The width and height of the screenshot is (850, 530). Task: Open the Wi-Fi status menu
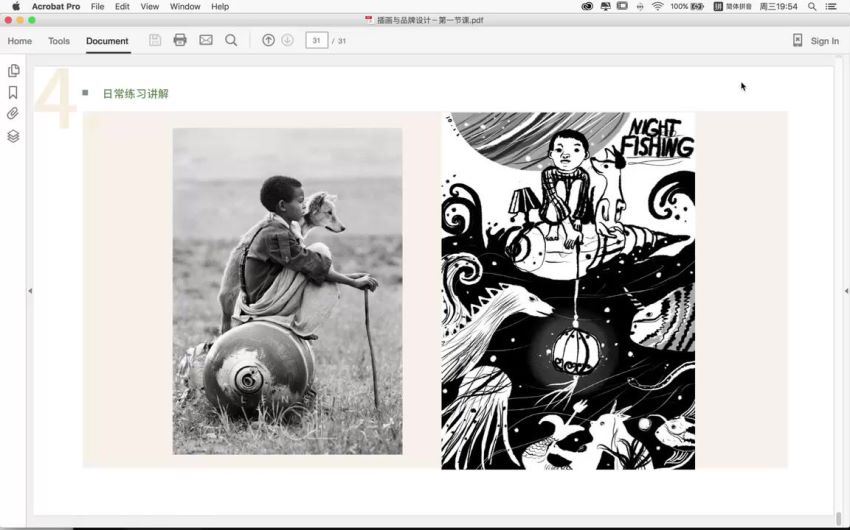658,7
